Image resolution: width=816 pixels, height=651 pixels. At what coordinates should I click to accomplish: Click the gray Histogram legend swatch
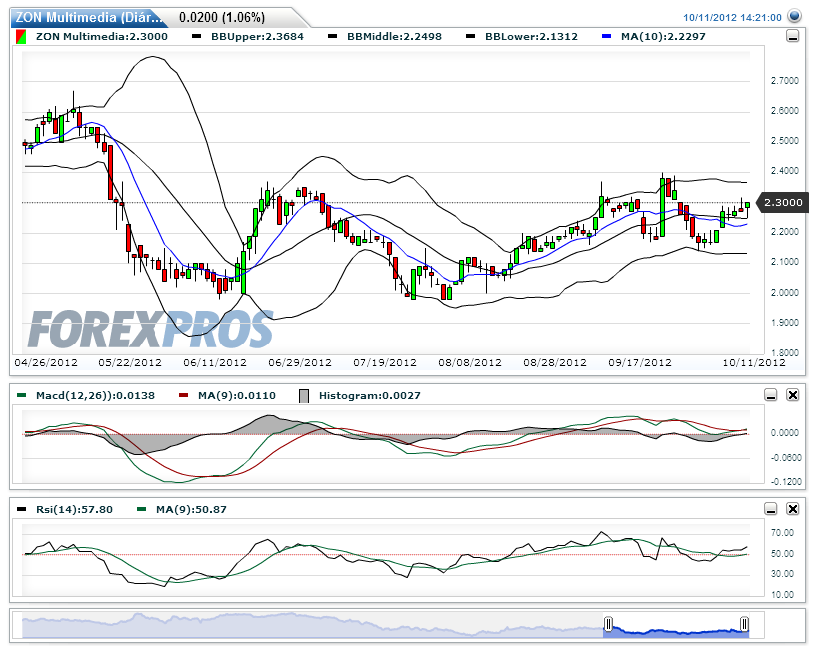pyautogui.click(x=304, y=396)
